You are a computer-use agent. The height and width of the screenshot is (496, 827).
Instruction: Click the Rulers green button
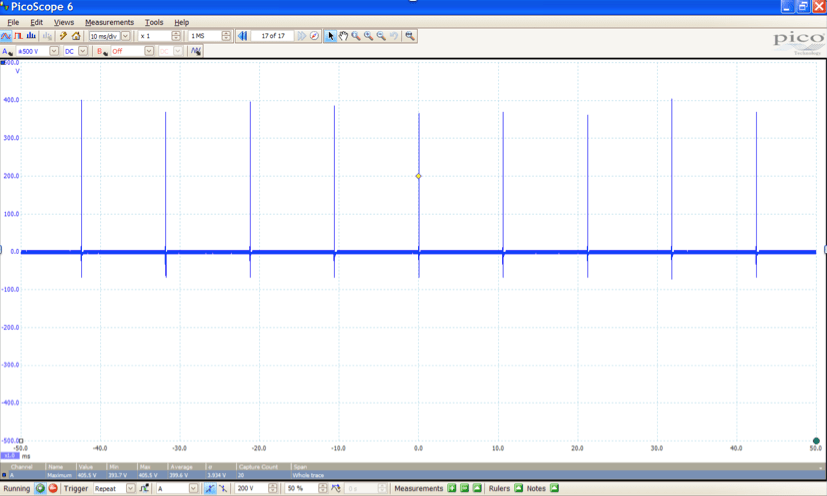click(x=518, y=488)
